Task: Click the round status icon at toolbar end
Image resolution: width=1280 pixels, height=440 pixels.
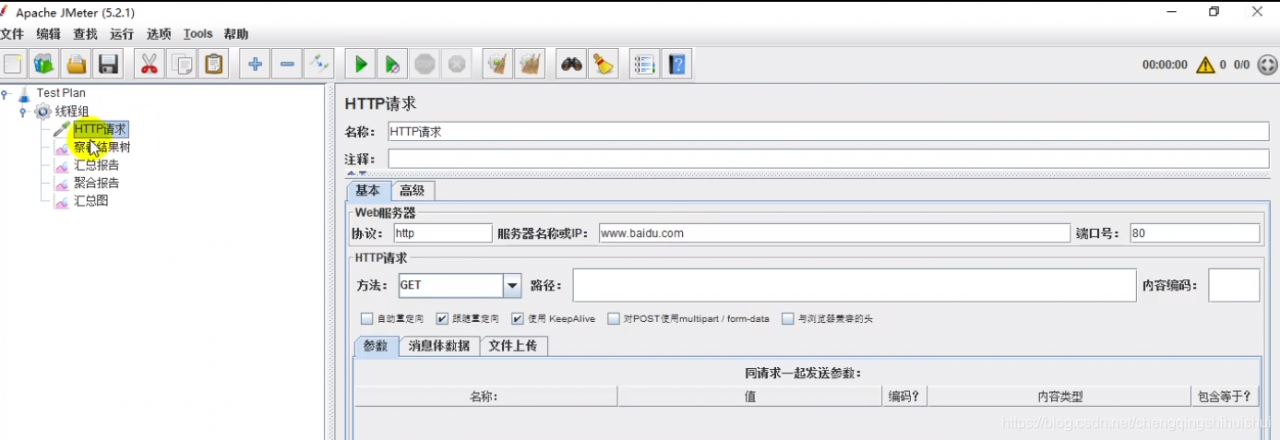Action: click(x=1267, y=64)
